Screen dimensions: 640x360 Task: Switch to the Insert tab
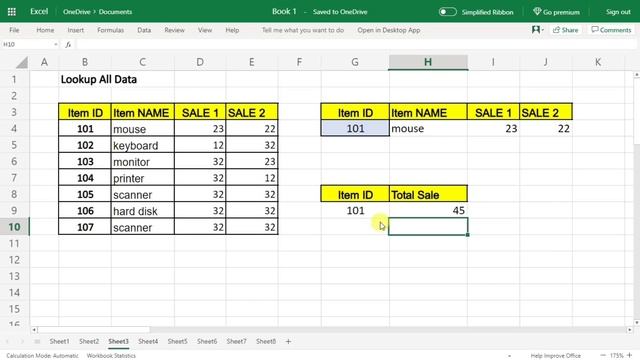coord(76,30)
